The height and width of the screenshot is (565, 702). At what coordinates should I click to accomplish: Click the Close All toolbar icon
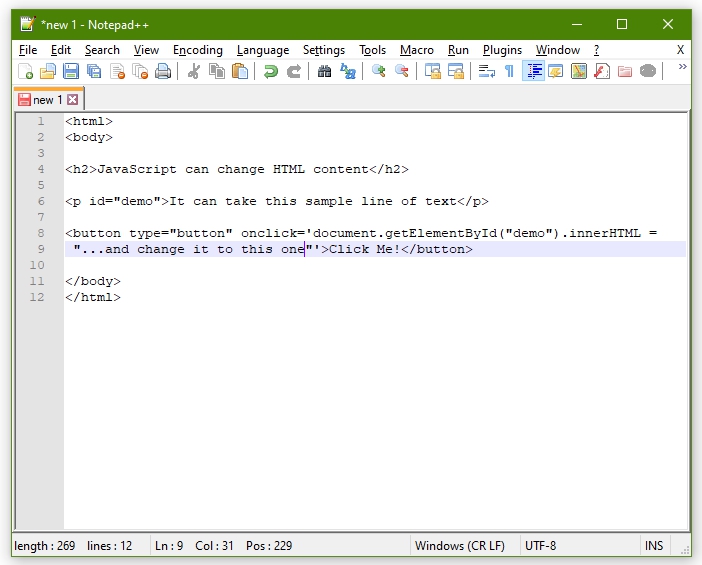(140, 72)
